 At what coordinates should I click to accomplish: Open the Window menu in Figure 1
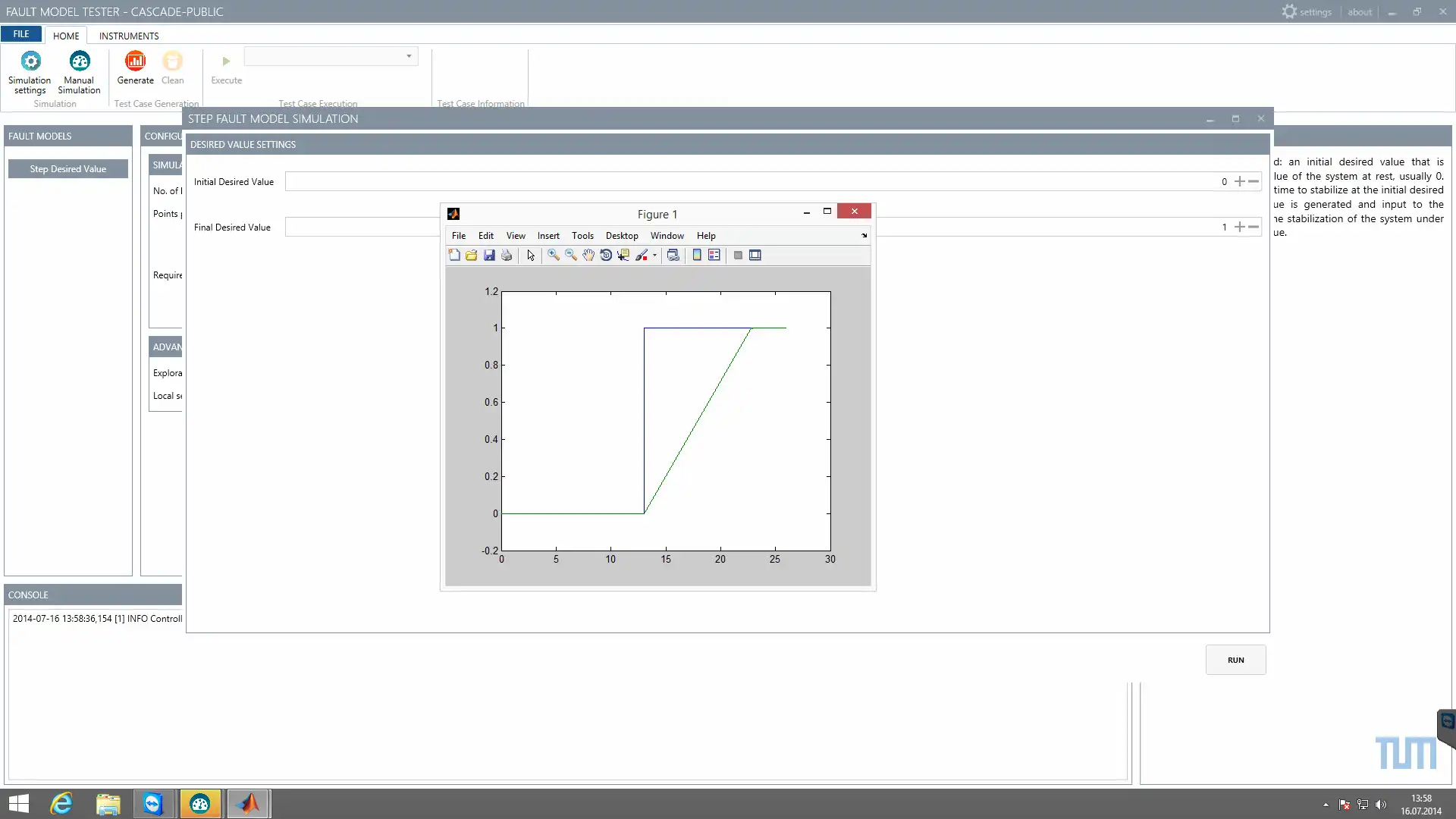point(667,236)
